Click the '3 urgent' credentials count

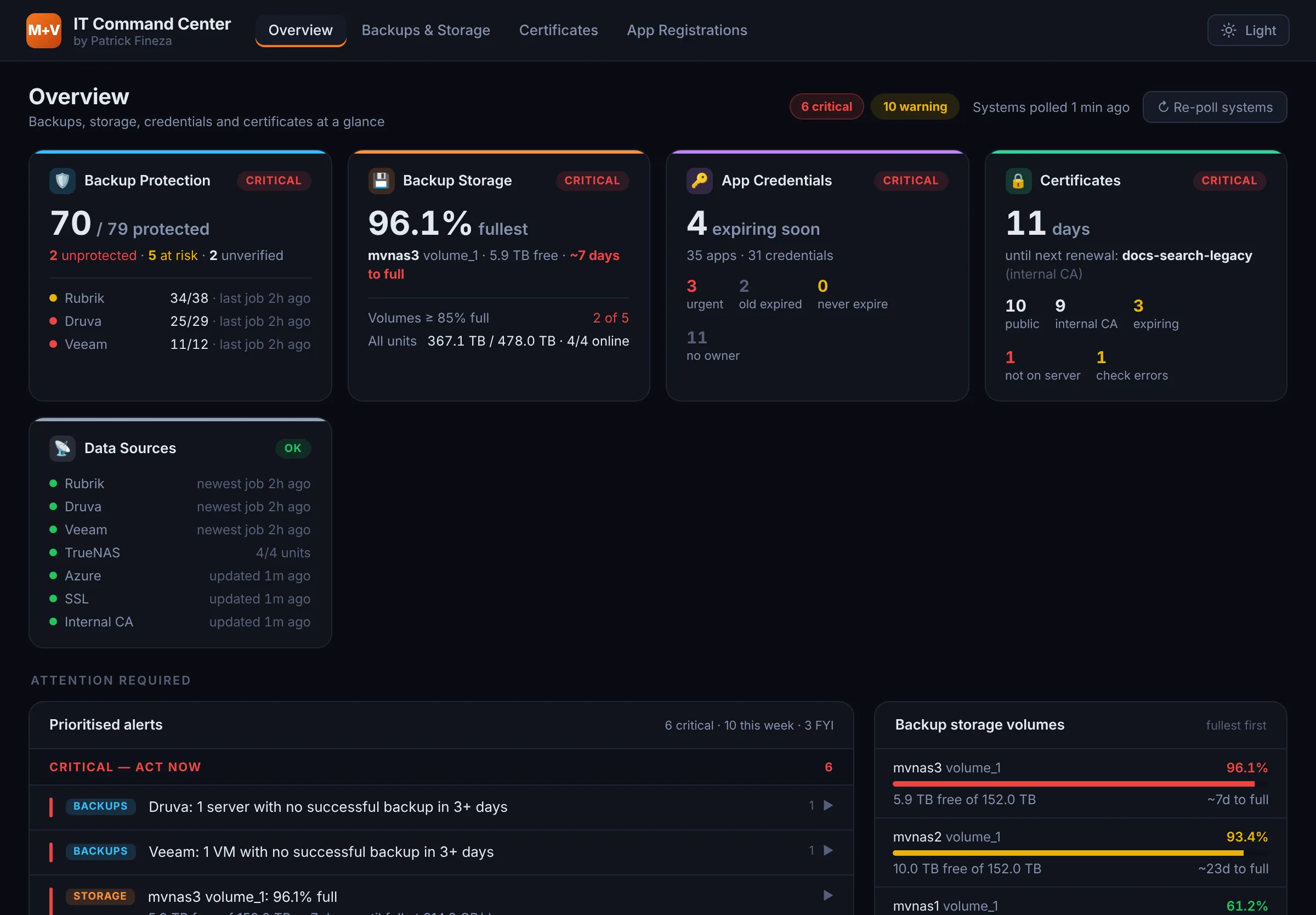tap(705, 294)
